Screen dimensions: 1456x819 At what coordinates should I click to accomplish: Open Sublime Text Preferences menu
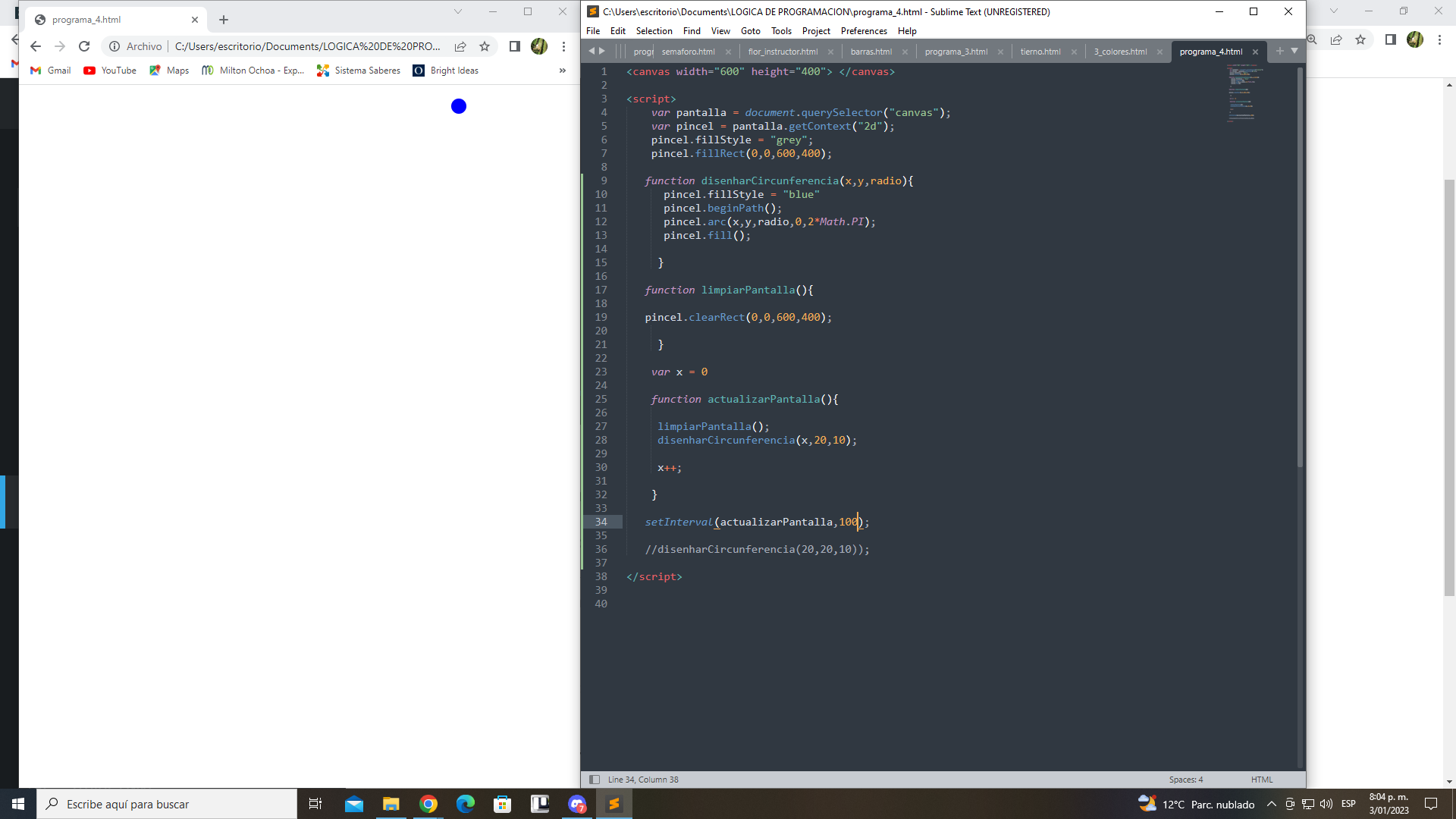pyautogui.click(x=864, y=31)
